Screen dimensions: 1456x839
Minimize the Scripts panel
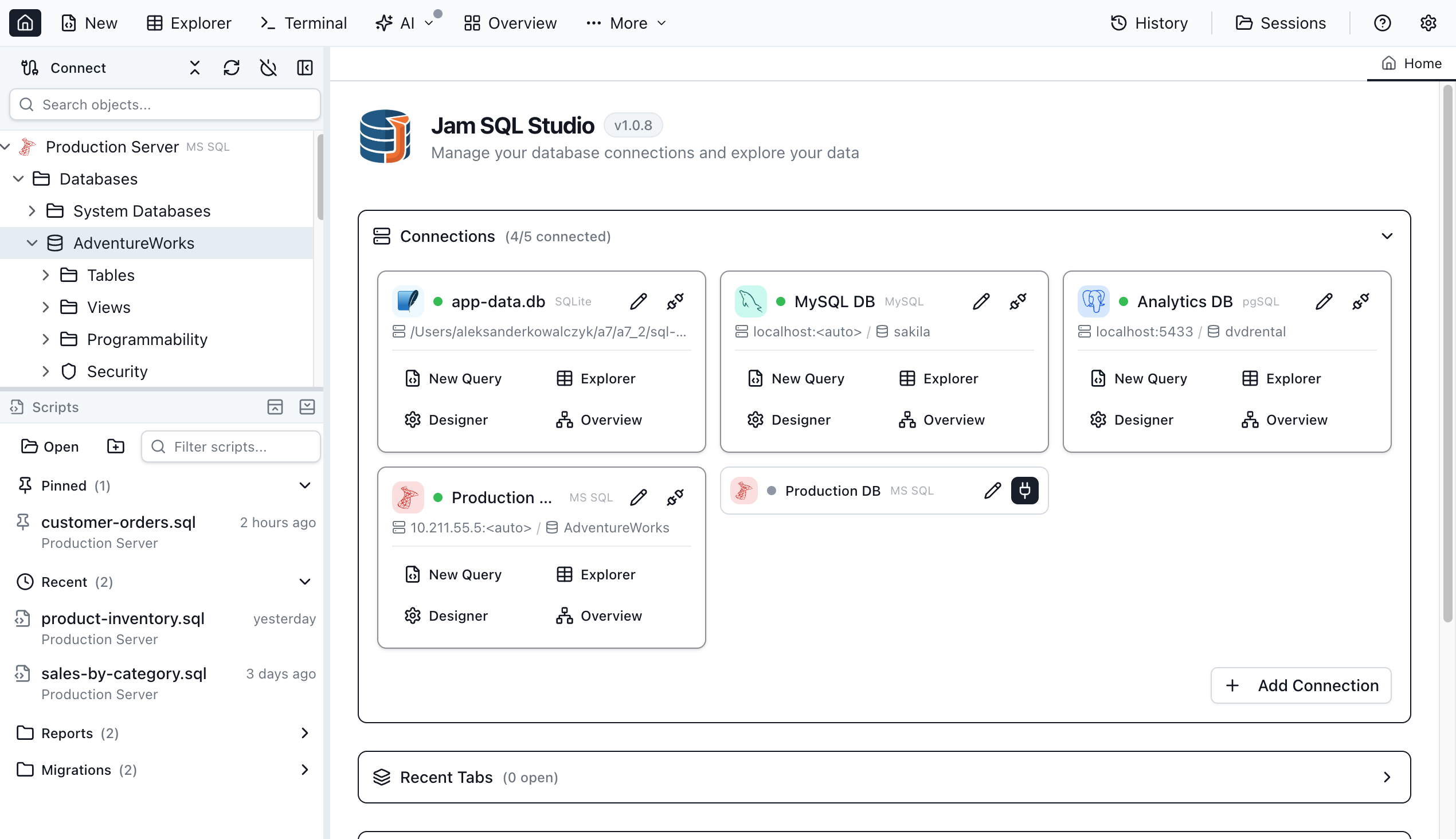pyautogui.click(x=307, y=407)
